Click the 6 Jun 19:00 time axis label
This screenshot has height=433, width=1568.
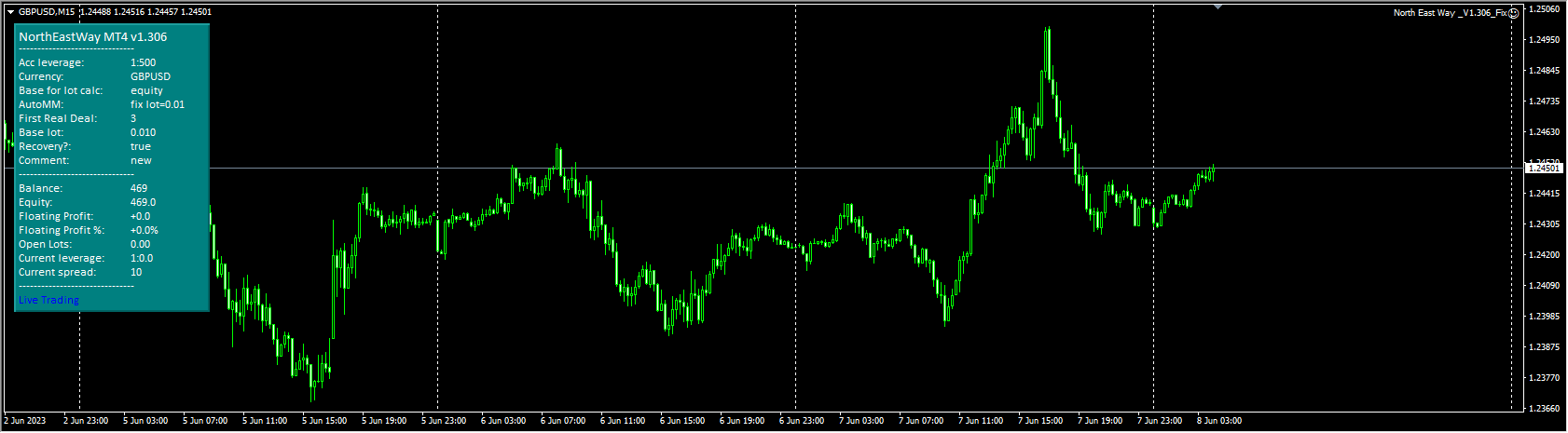pos(742,421)
